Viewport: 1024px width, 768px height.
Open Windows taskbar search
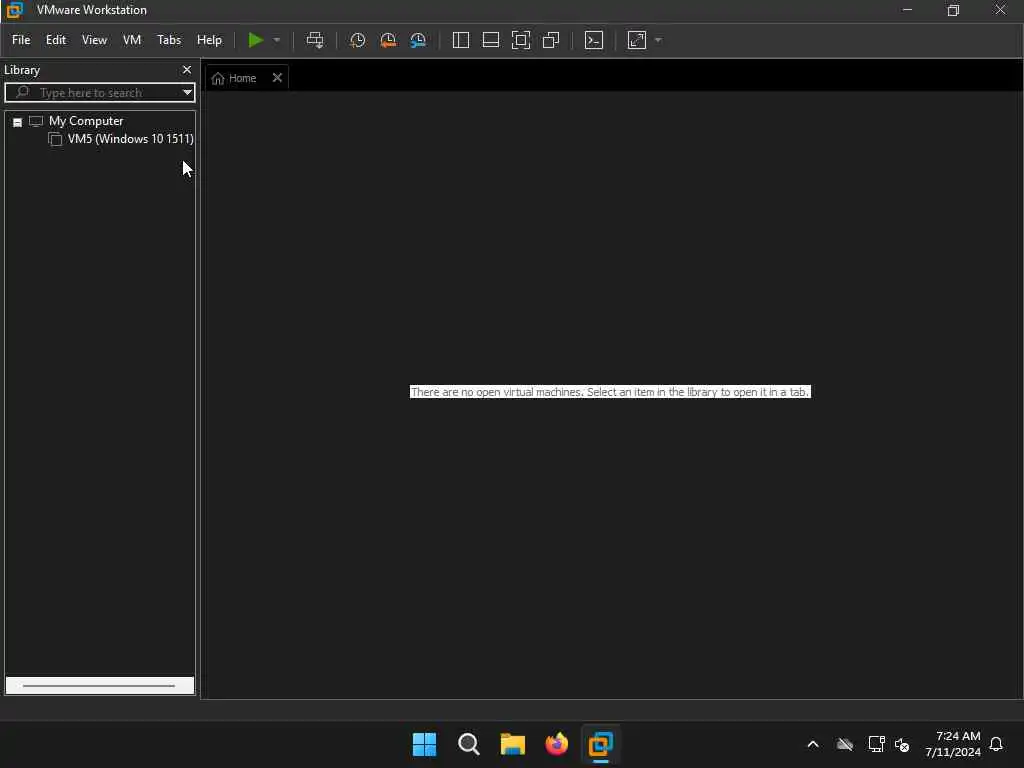click(468, 744)
